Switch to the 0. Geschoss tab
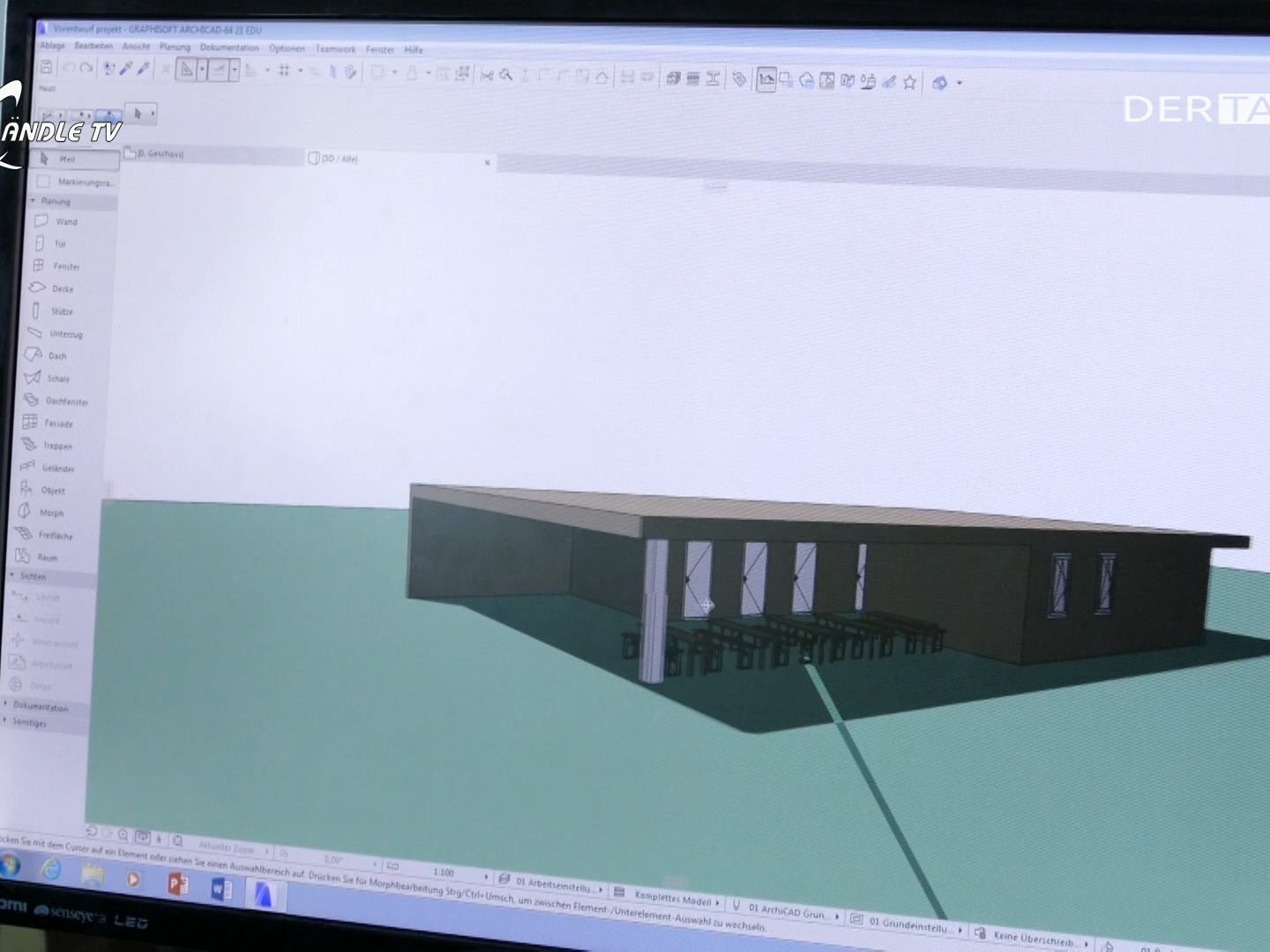1270x952 pixels. [x=159, y=154]
